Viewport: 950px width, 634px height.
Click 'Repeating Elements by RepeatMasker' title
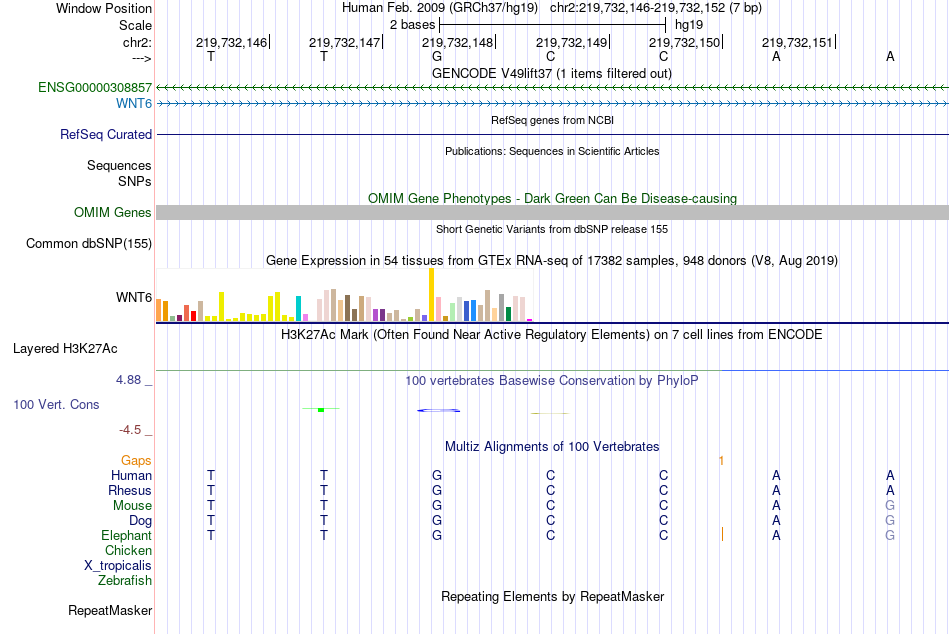[553, 596]
